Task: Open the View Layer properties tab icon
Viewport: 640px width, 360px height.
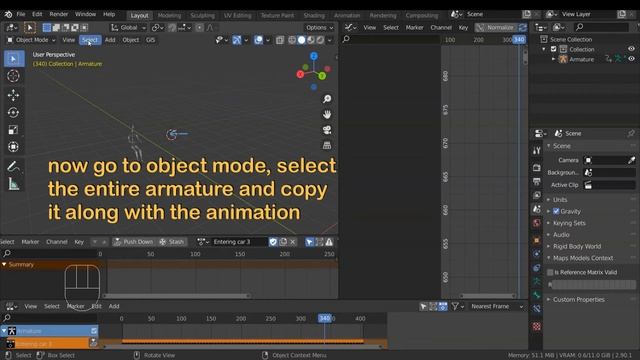Action: 537,195
